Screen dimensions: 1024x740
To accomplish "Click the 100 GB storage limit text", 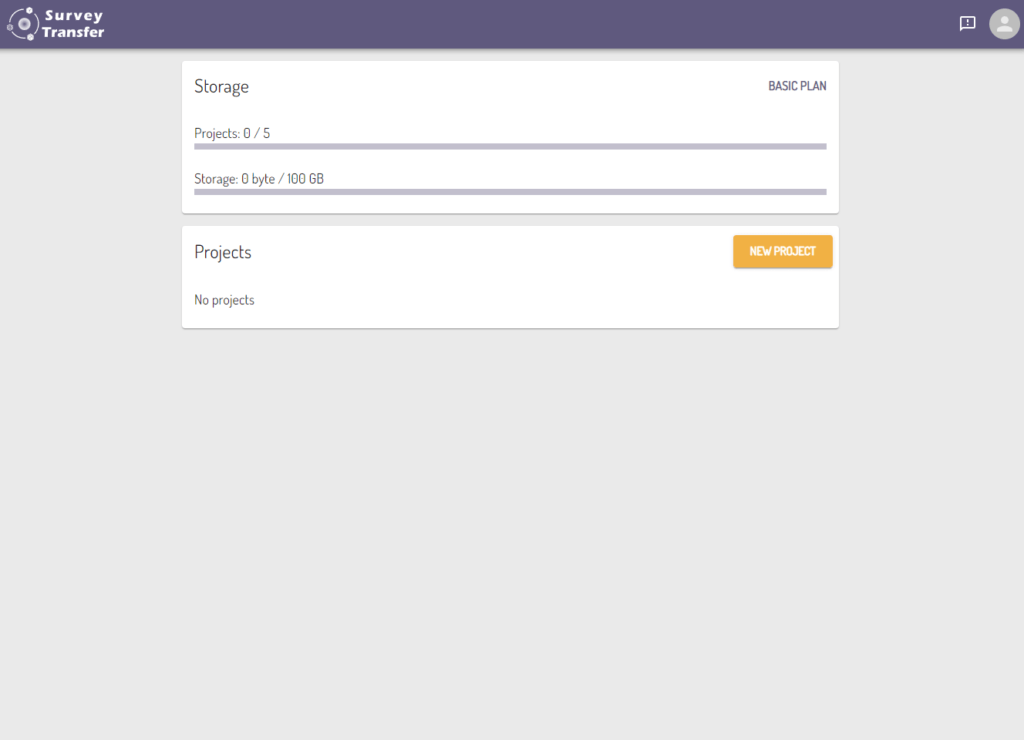I will point(305,179).
